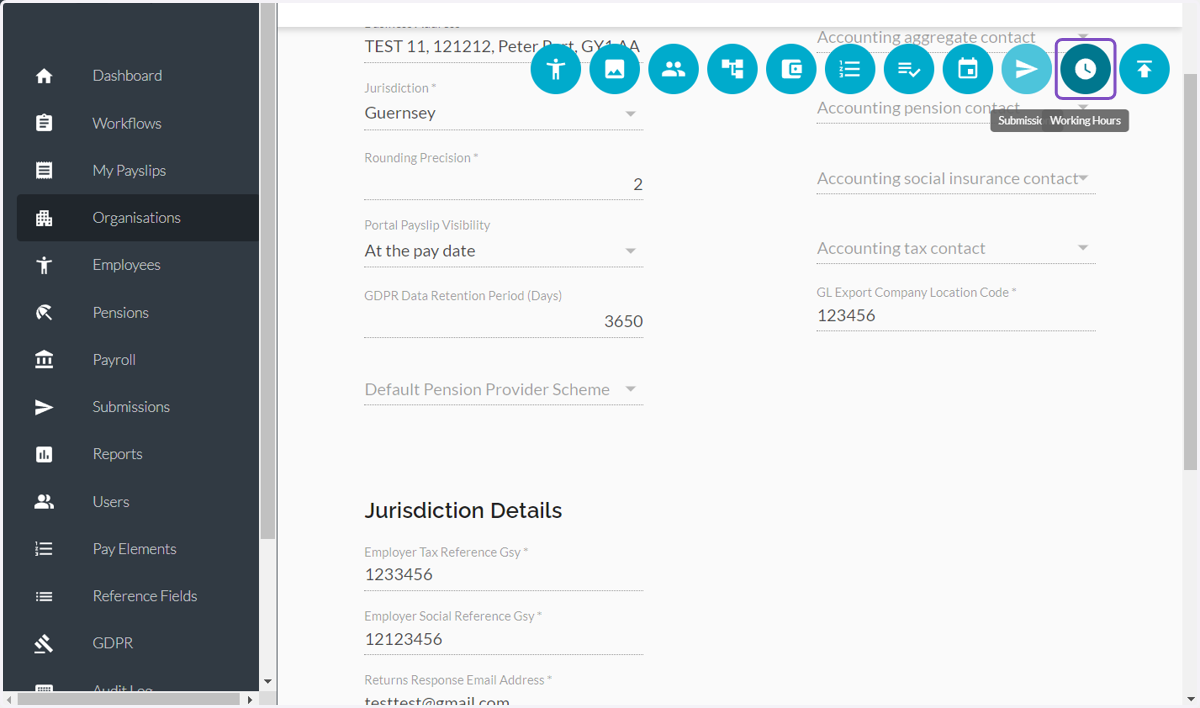Image resolution: width=1200 pixels, height=708 pixels.
Task: Open Accounting social insurance contact dropdown
Action: [x=956, y=178]
